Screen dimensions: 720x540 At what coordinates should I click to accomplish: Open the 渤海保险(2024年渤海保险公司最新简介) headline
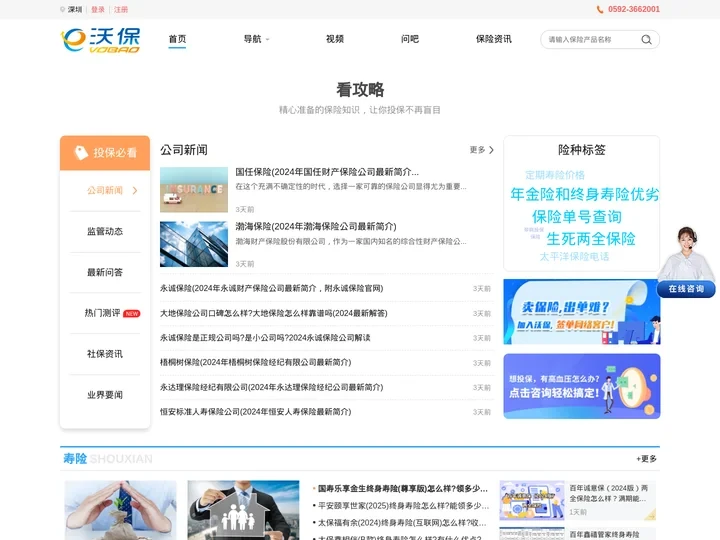[316, 226]
